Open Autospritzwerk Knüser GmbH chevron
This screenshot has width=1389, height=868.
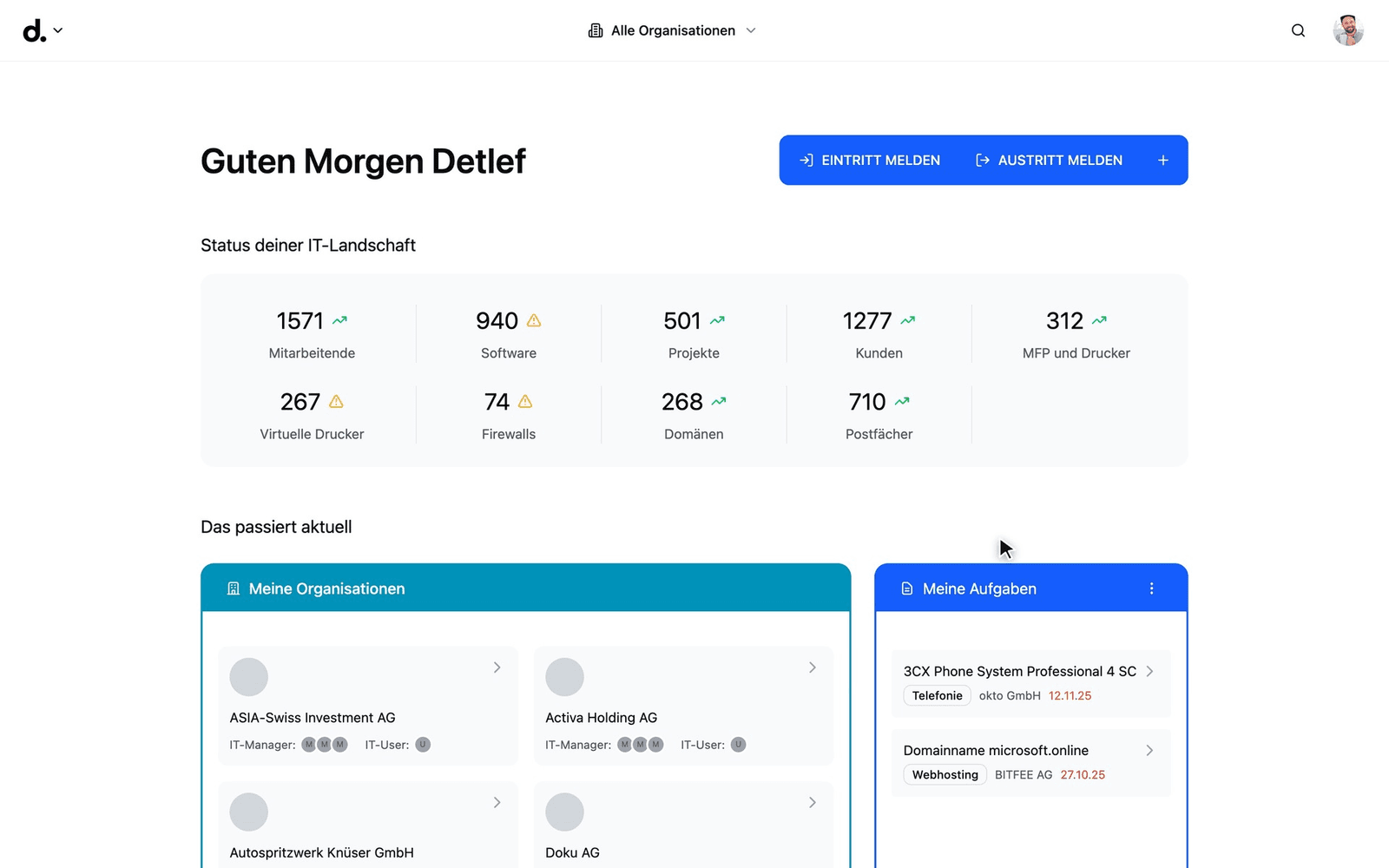click(x=497, y=803)
